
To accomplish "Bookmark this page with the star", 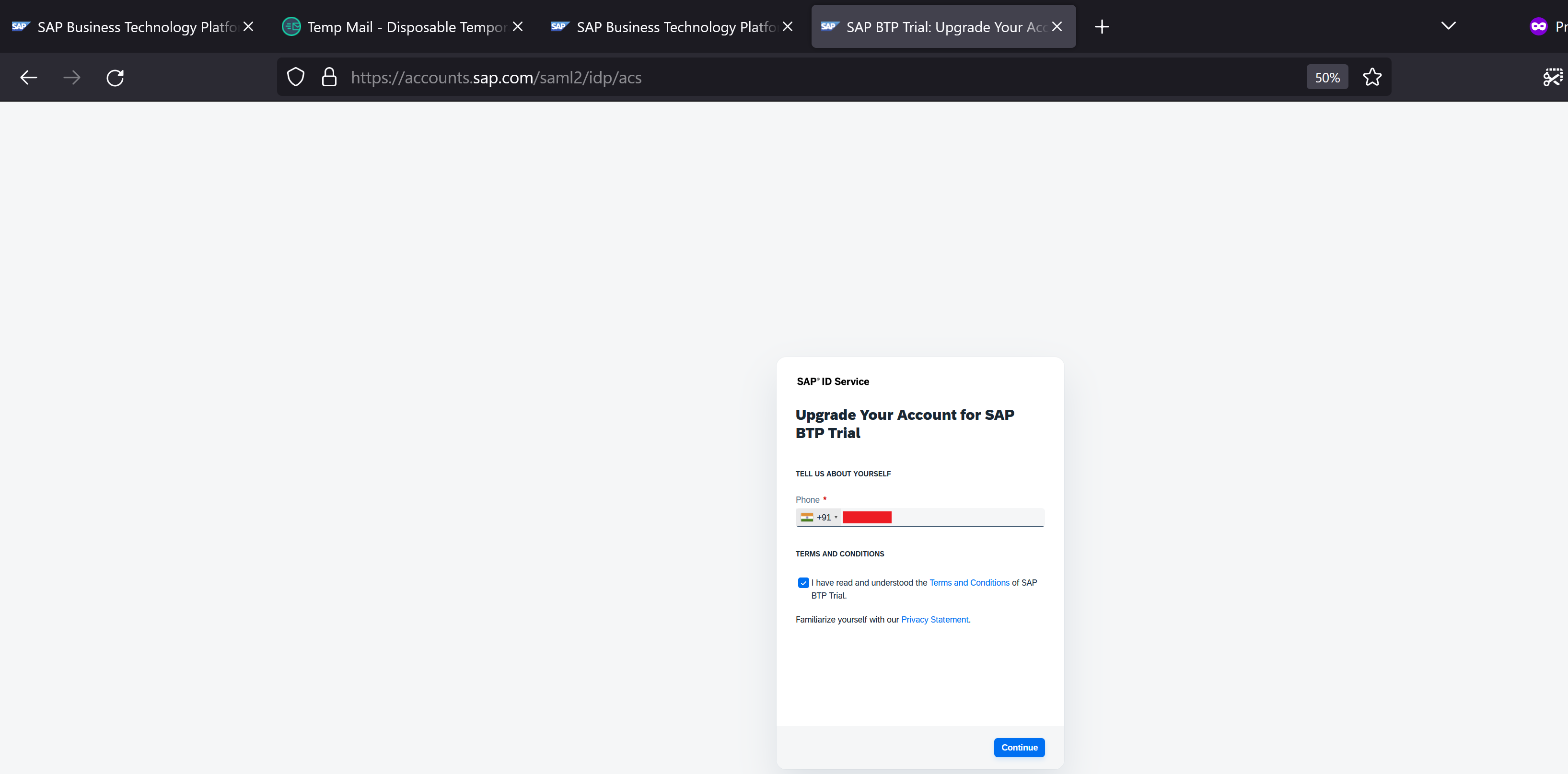I will point(1372,77).
